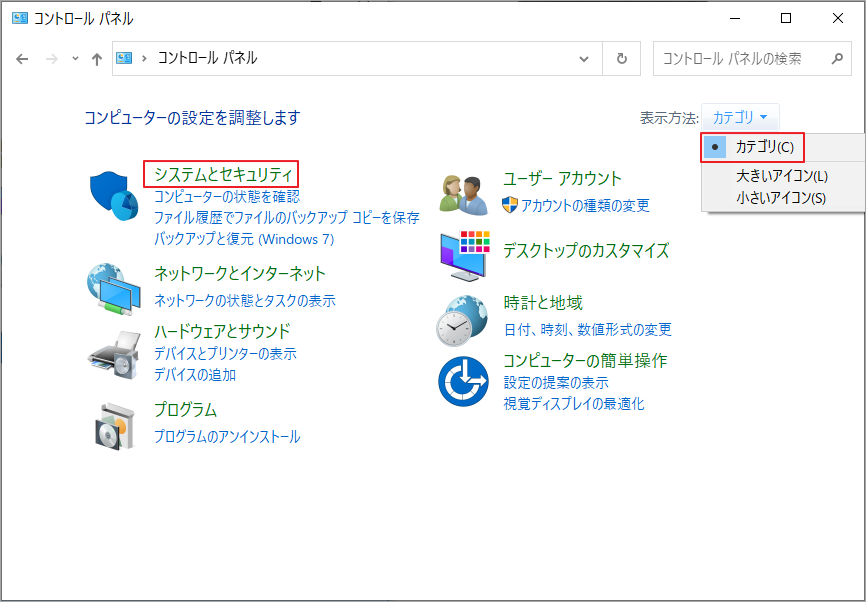Maximize the Control Panel window
866x602 pixels.
[x=785, y=18]
